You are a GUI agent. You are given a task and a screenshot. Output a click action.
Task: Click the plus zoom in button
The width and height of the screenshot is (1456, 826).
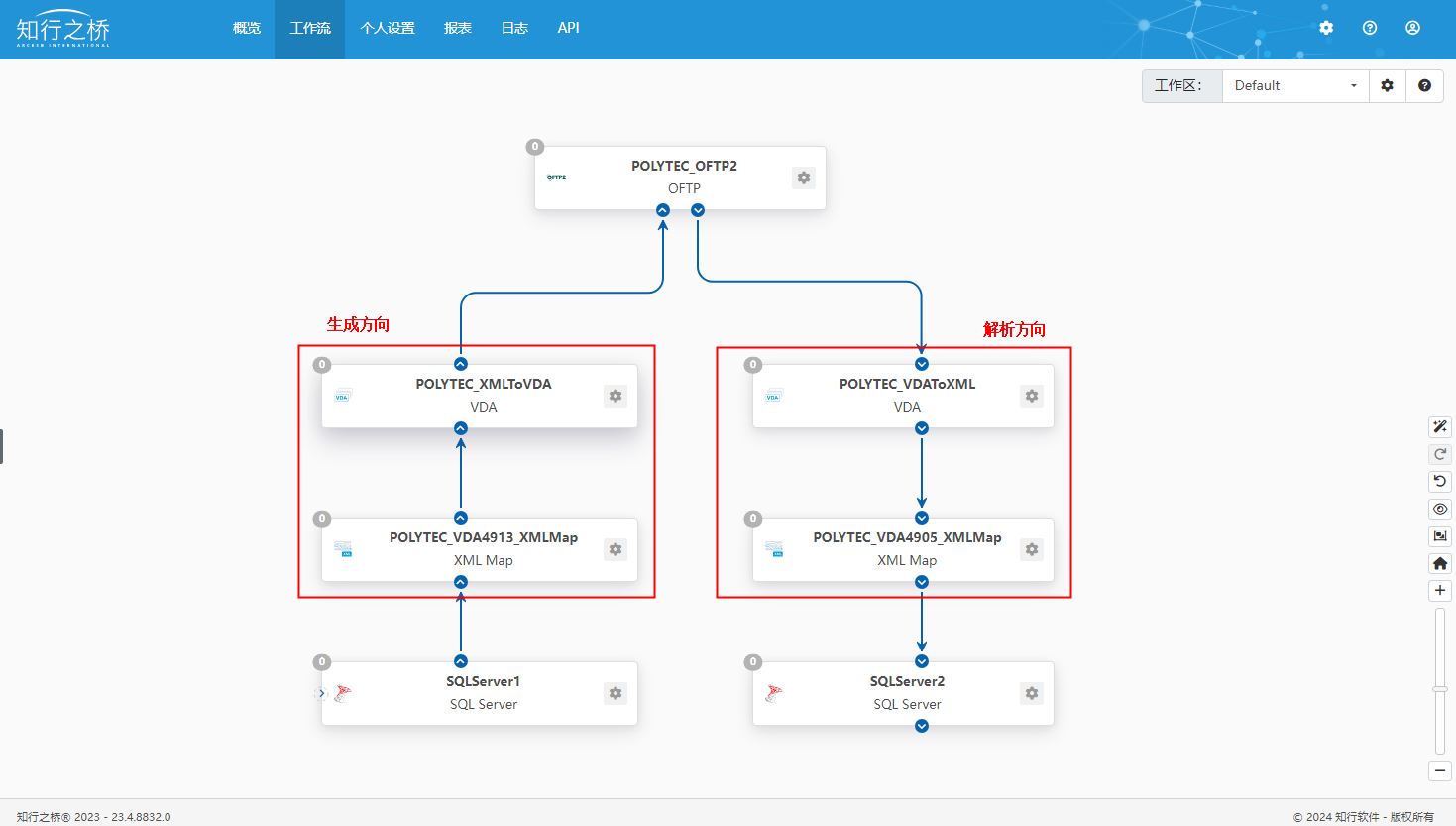coord(1440,590)
